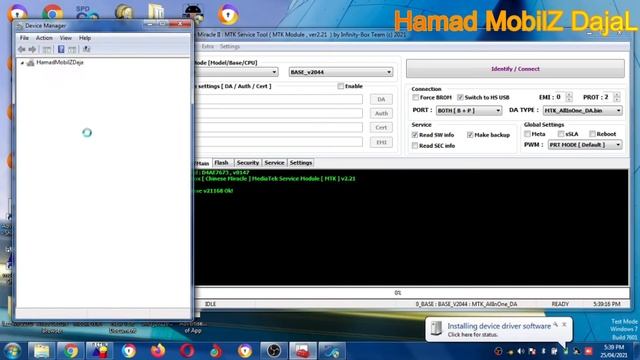640x360 pixels.
Task: Toggle the Make backup checkbox
Action: coord(470,135)
